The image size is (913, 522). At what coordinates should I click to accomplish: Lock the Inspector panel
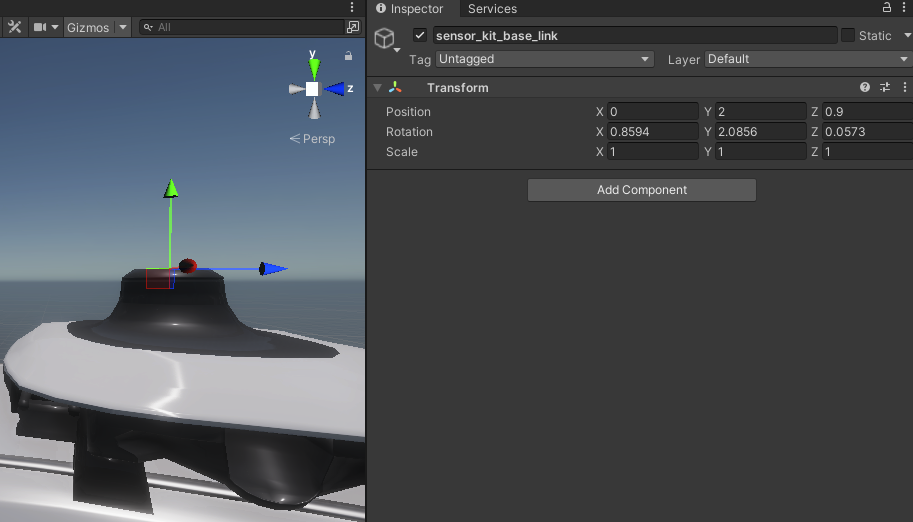886,8
